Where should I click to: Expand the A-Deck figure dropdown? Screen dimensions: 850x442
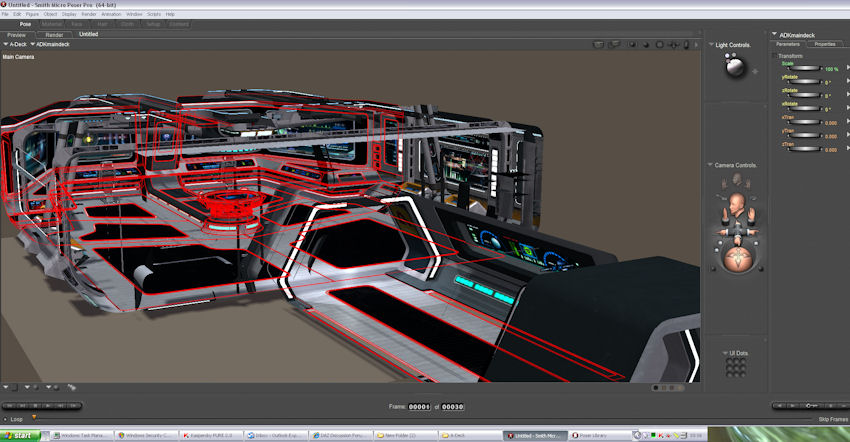pos(15,44)
